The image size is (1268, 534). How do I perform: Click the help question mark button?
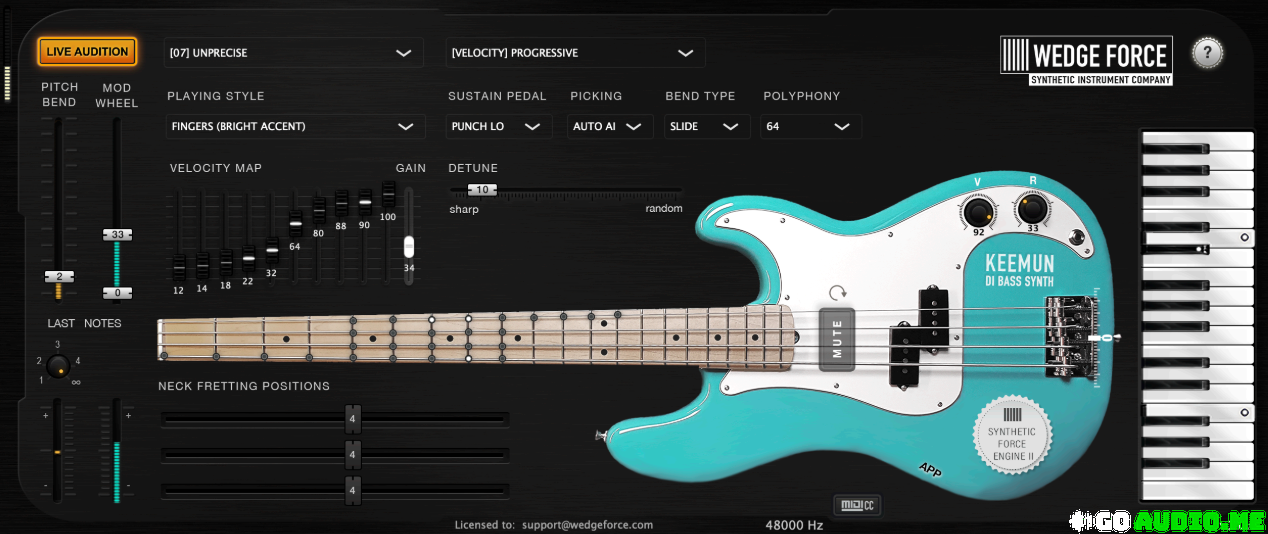click(x=1207, y=53)
